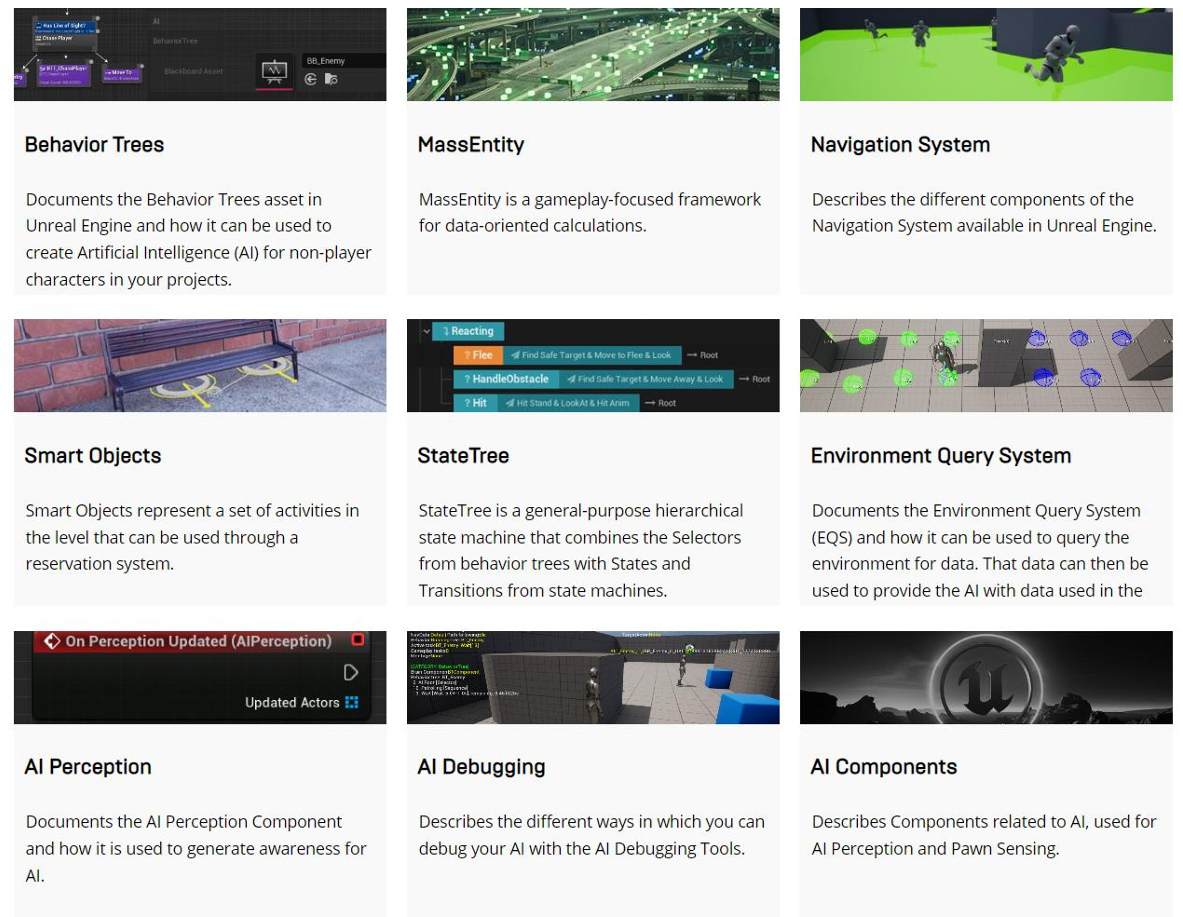Click the HandleObstacle state row

(x=594, y=379)
